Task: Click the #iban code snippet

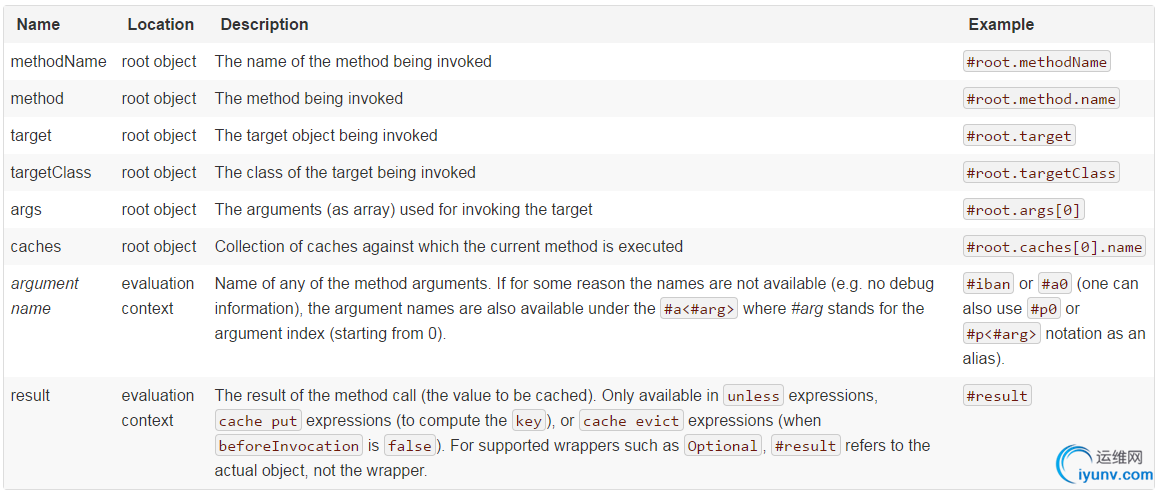Action: [988, 284]
